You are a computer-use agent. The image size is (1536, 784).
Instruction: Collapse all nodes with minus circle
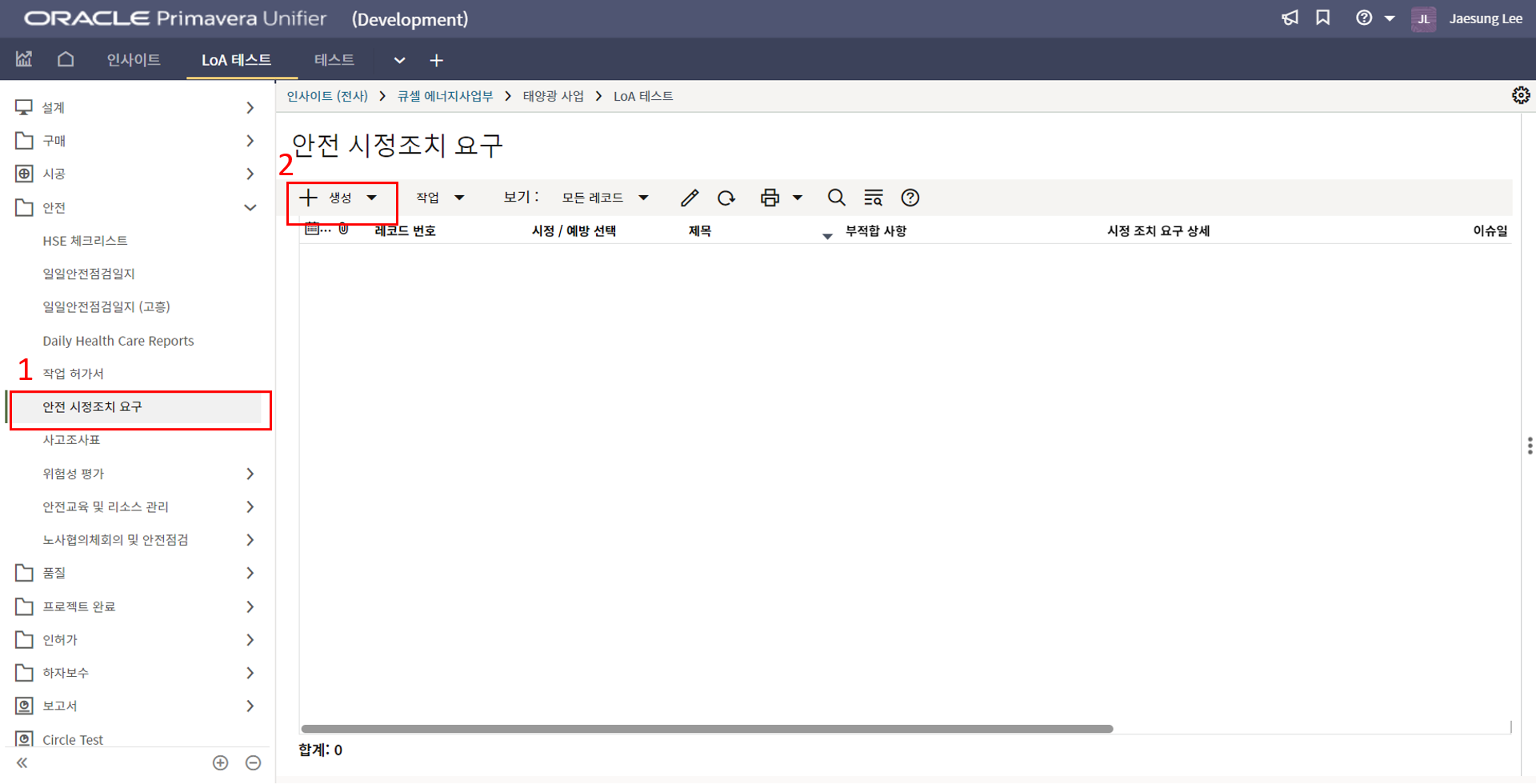coord(253,763)
